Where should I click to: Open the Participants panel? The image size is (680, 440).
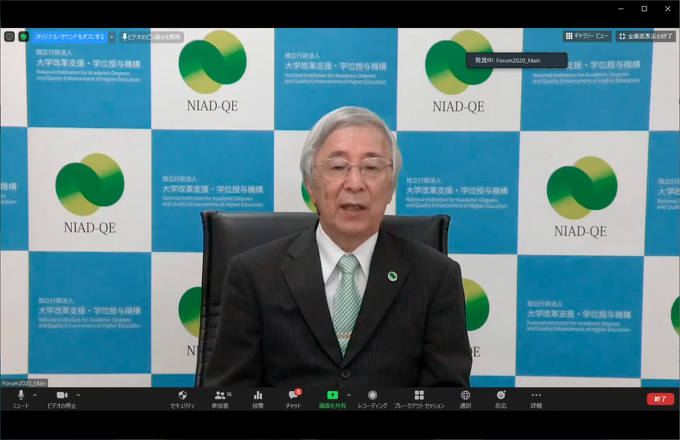point(220,397)
